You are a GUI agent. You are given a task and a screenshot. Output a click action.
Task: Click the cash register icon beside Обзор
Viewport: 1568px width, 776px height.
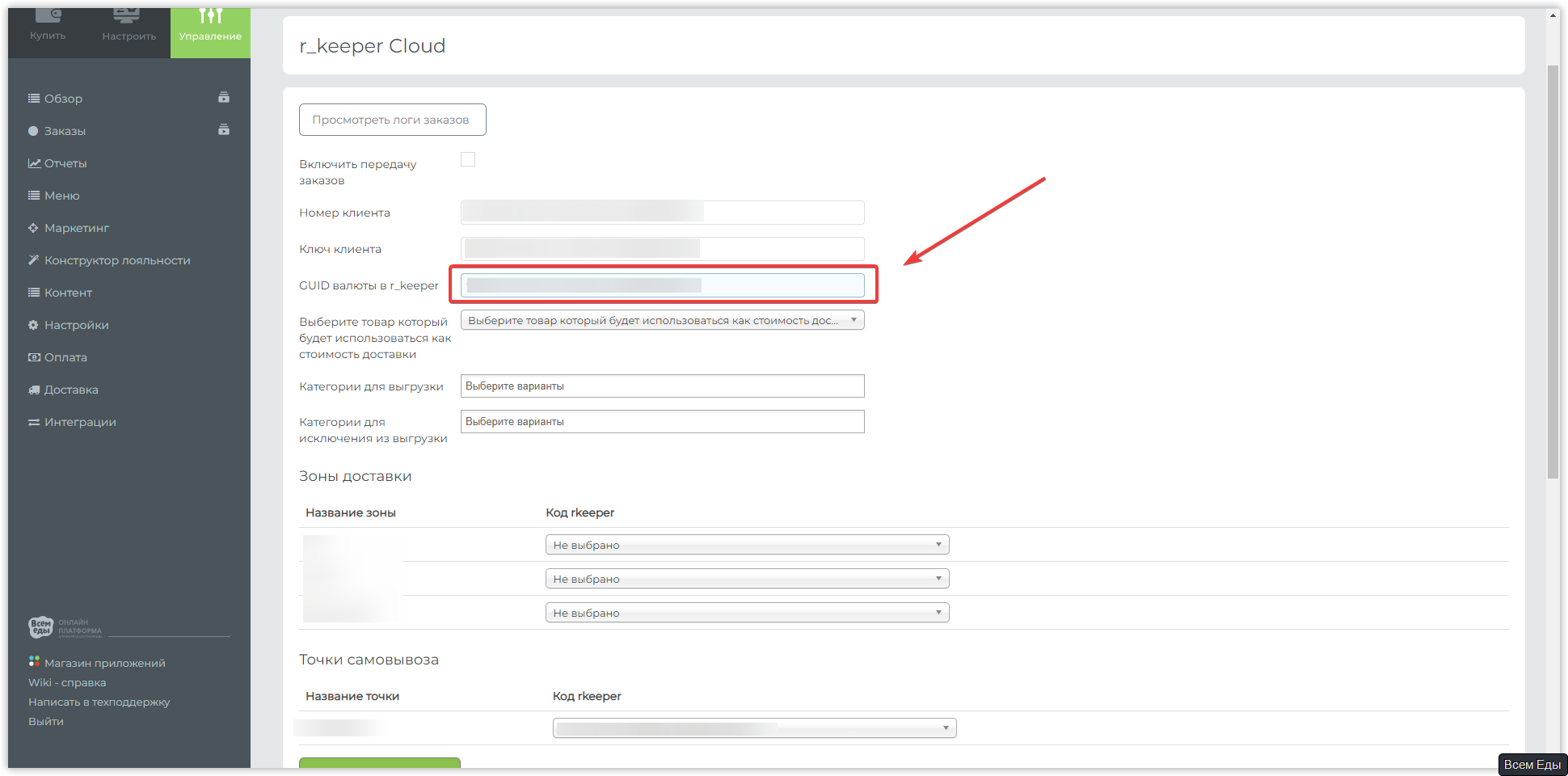pos(224,98)
